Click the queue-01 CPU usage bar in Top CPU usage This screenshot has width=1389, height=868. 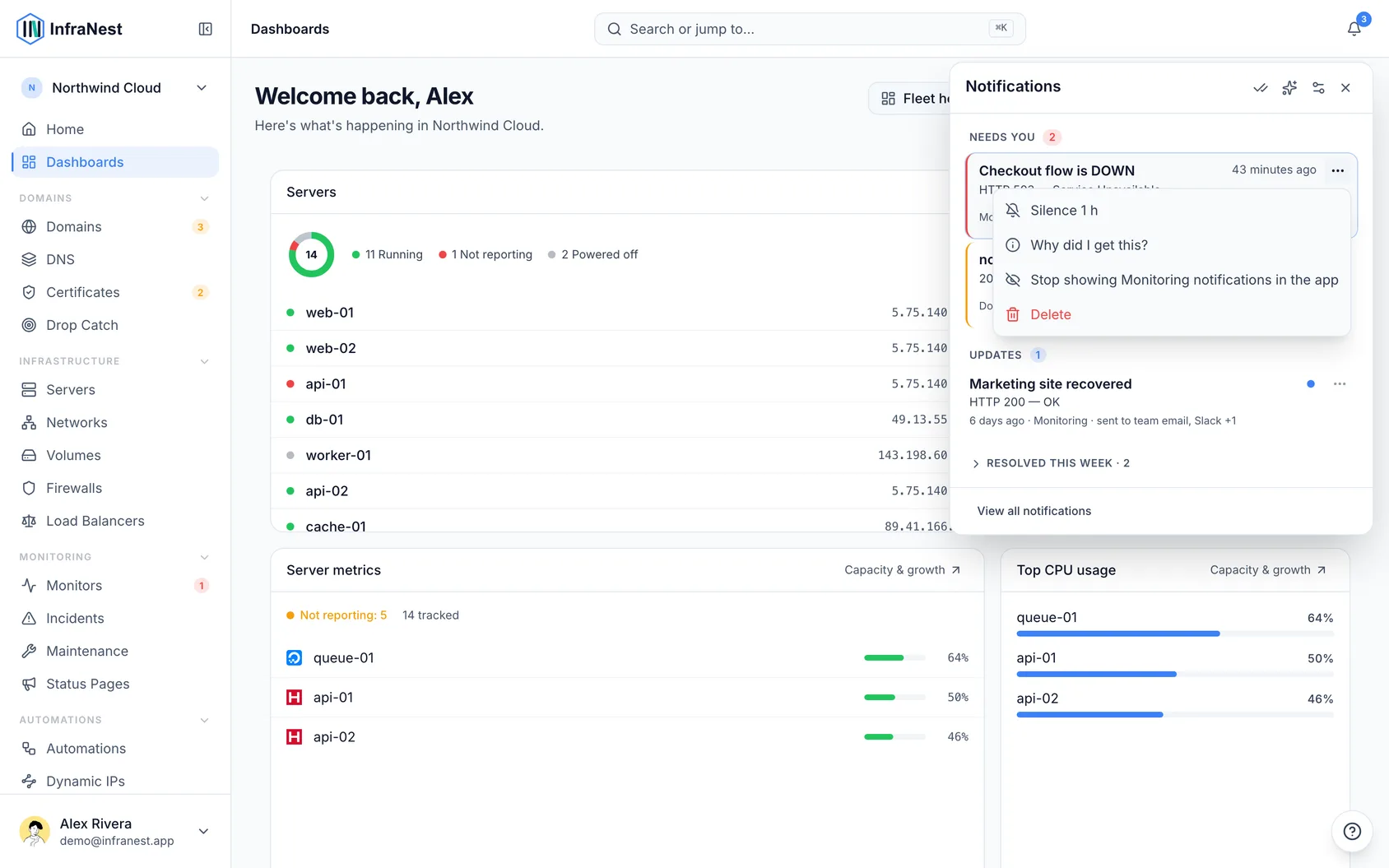tap(1175, 634)
